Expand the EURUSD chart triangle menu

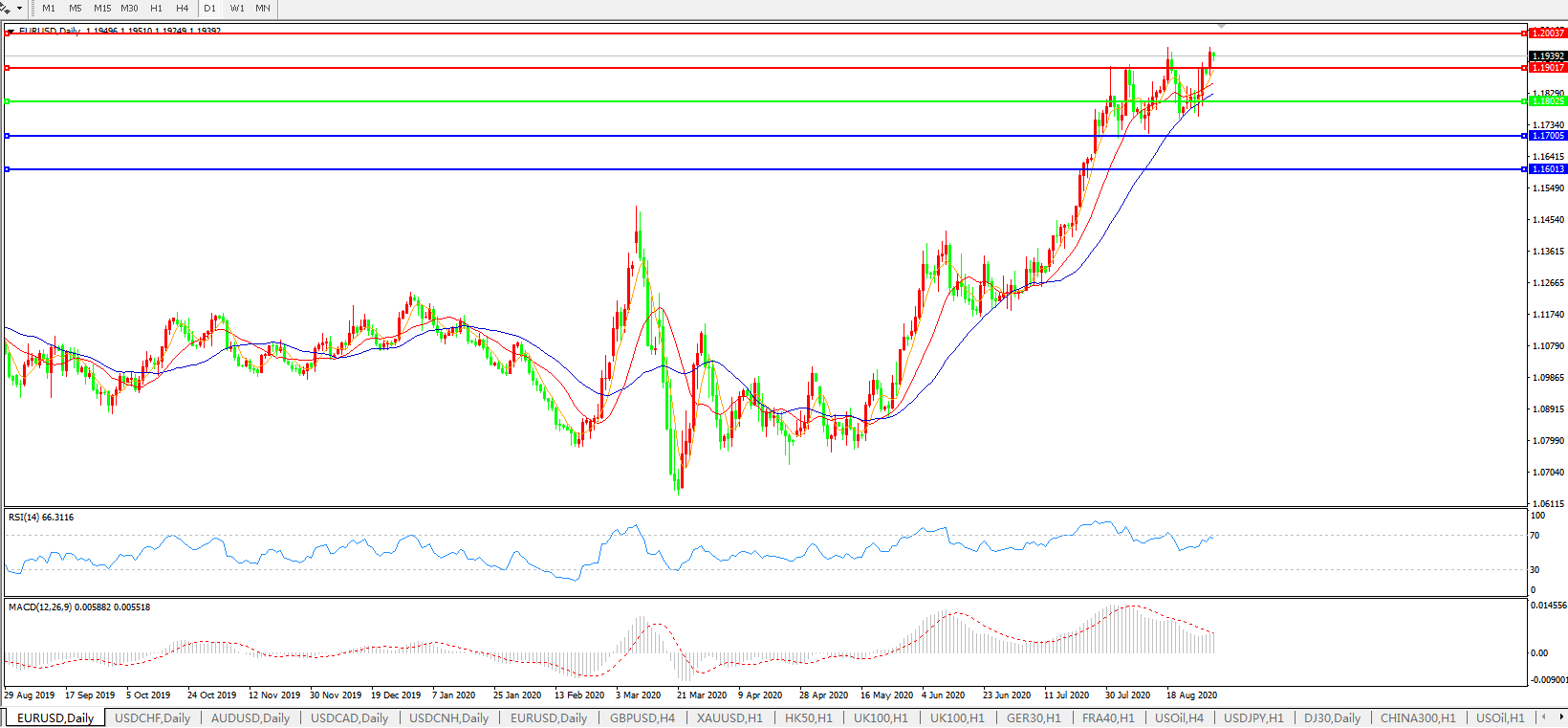[x=10, y=32]
